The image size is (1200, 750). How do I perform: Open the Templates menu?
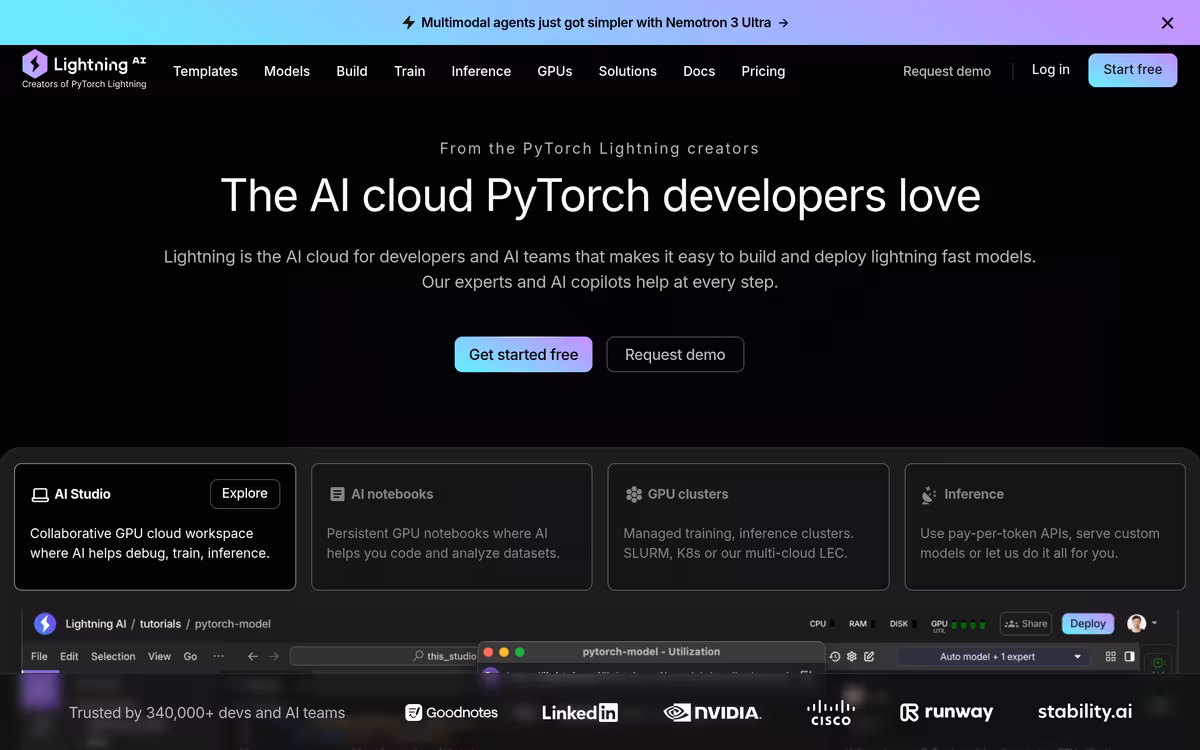205,71
